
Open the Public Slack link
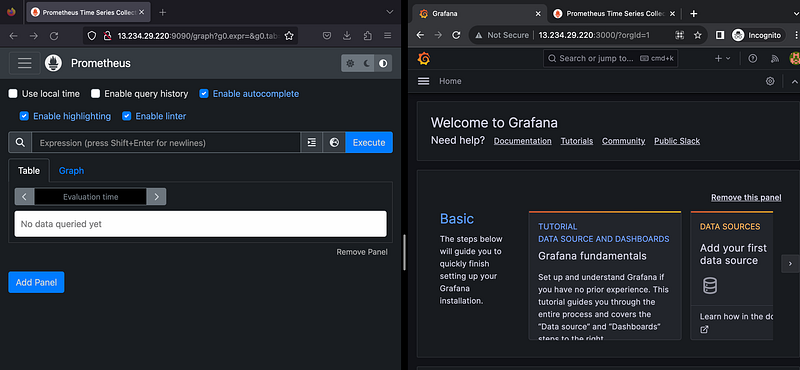tap(677, 141)
